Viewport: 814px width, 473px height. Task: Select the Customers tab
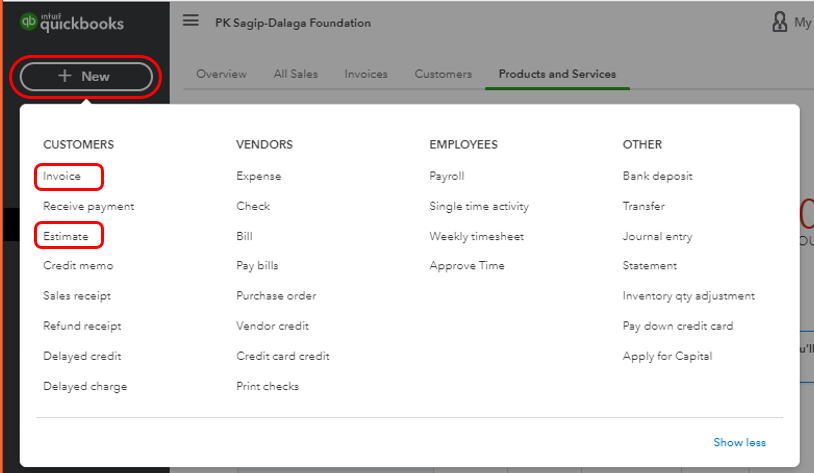(x=443, y=74)
